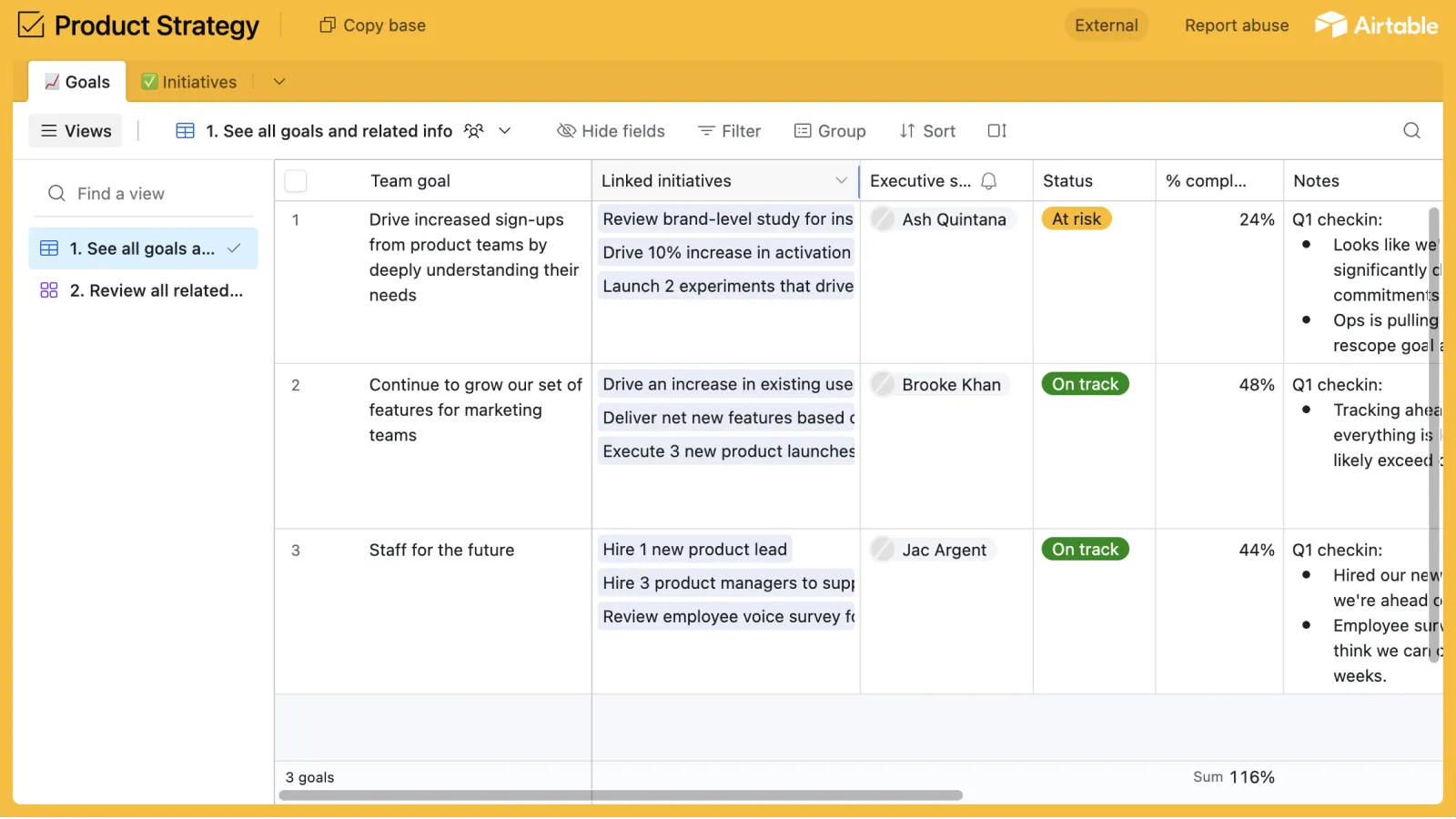Click the vertical scrollbar on the right

(x=1434, y=435)
